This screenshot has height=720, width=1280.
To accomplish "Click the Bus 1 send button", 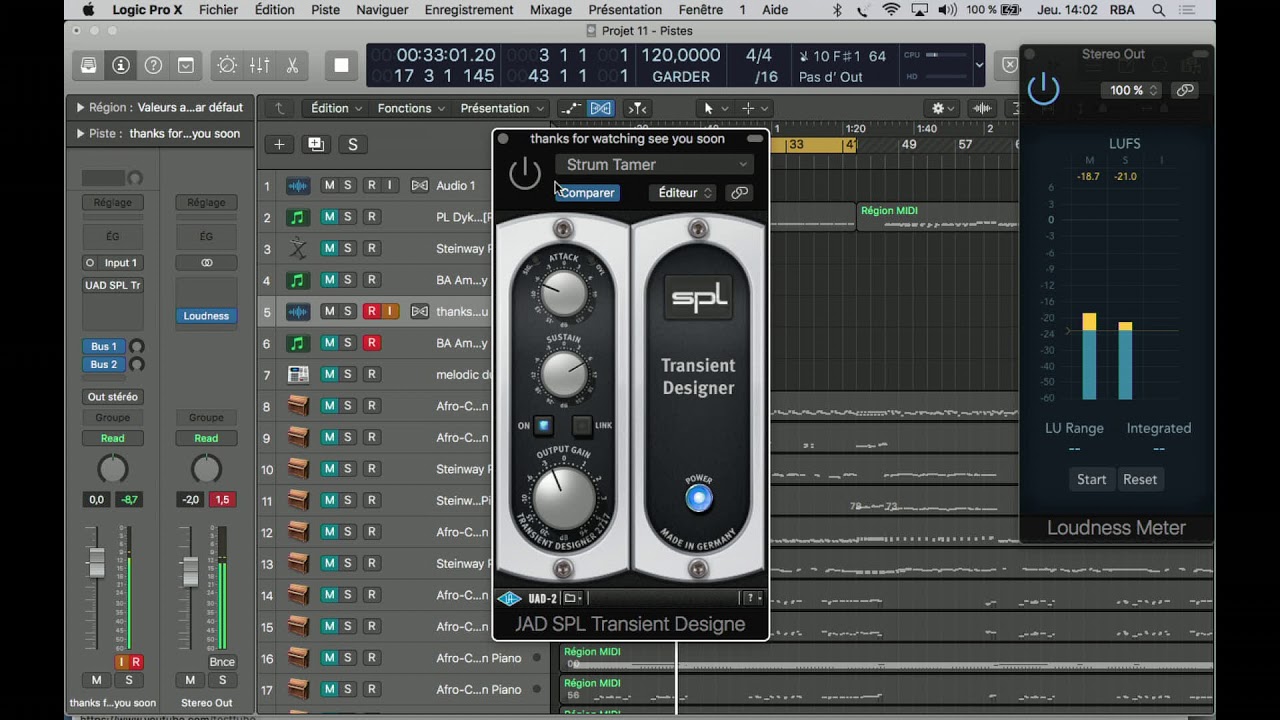I will [x=104, y=346].
